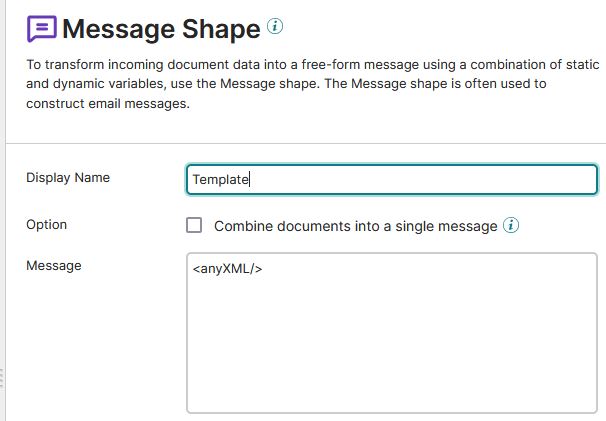Click the "Message" field label

pyautogui.click(x=54, y=266)
